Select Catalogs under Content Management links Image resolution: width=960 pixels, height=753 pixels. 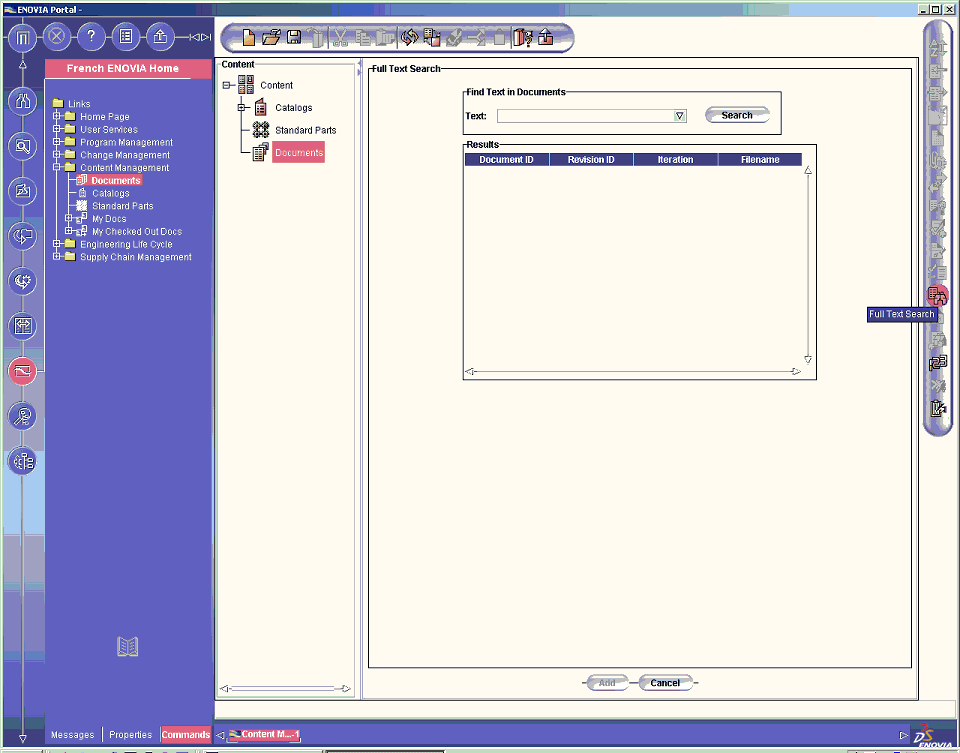[110, 193]
